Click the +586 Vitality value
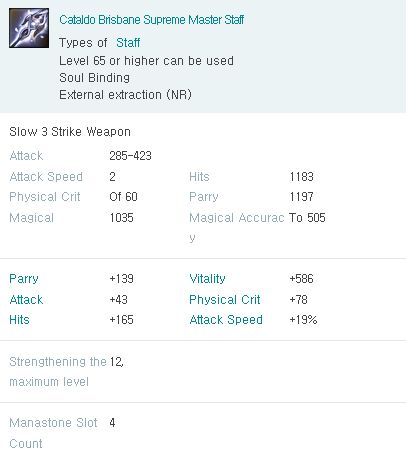This screenshot has height=463, width=406. 301,279
